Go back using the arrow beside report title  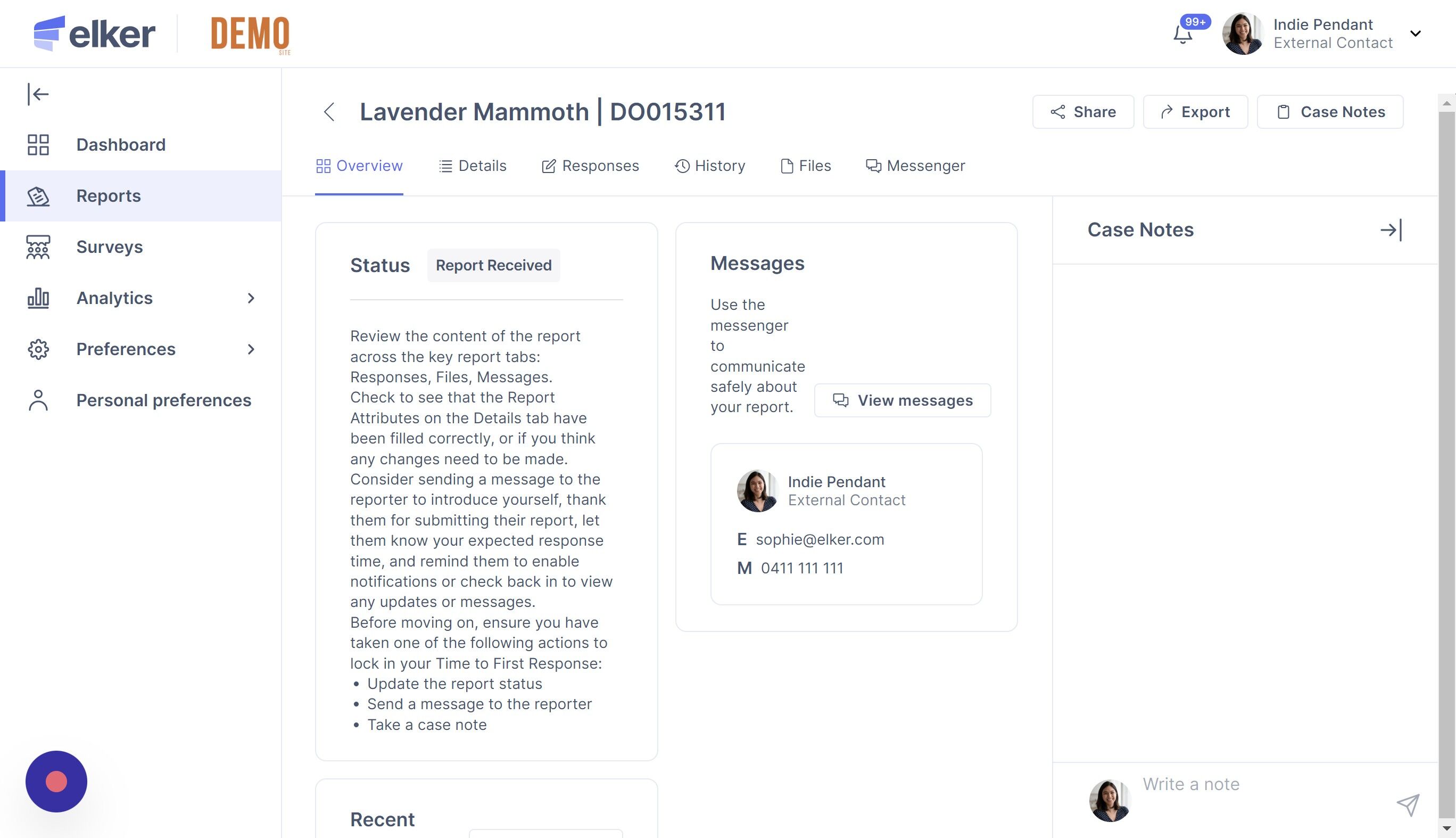point(329,112)
